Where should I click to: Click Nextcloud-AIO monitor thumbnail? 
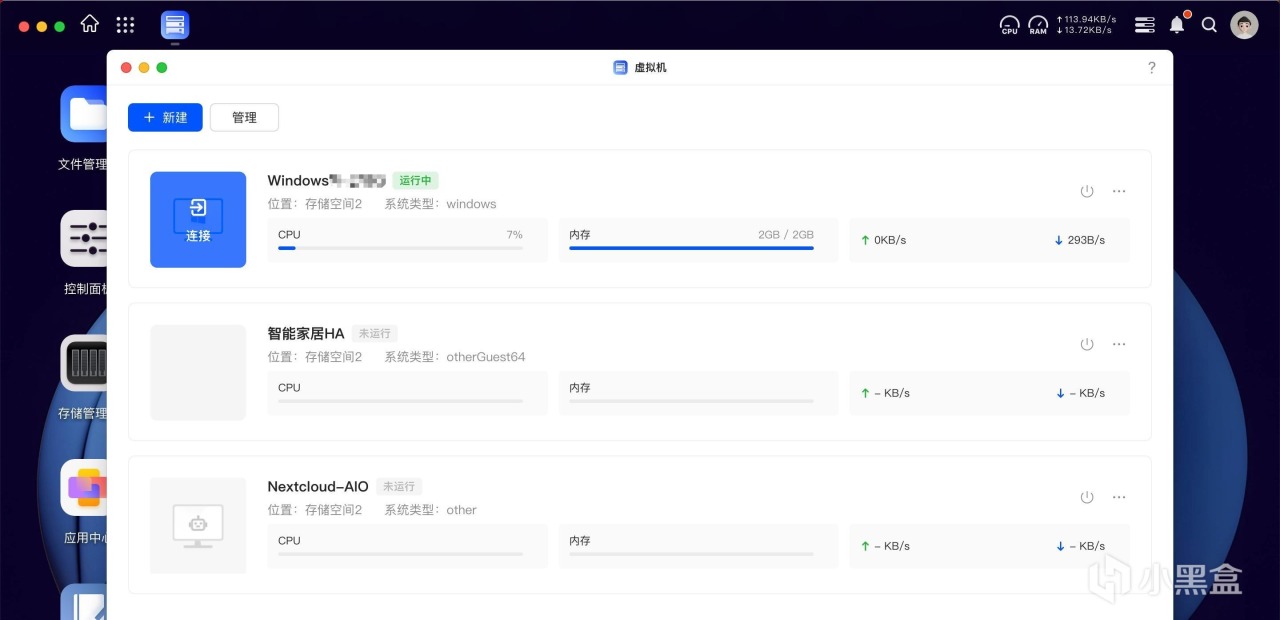pyautogui.click(x=198, y=525)
